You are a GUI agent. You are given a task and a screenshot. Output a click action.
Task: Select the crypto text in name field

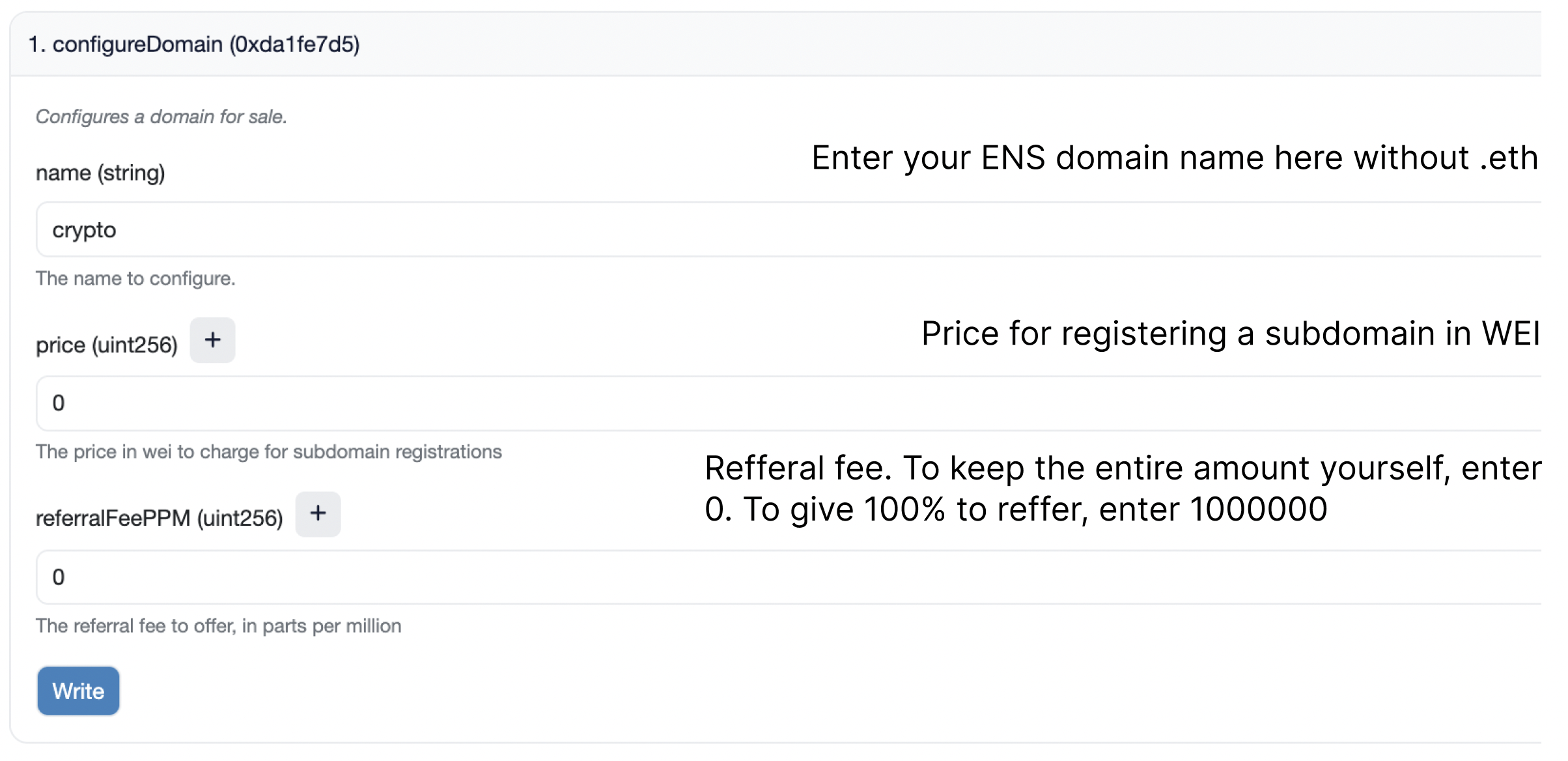click(84, 229)
